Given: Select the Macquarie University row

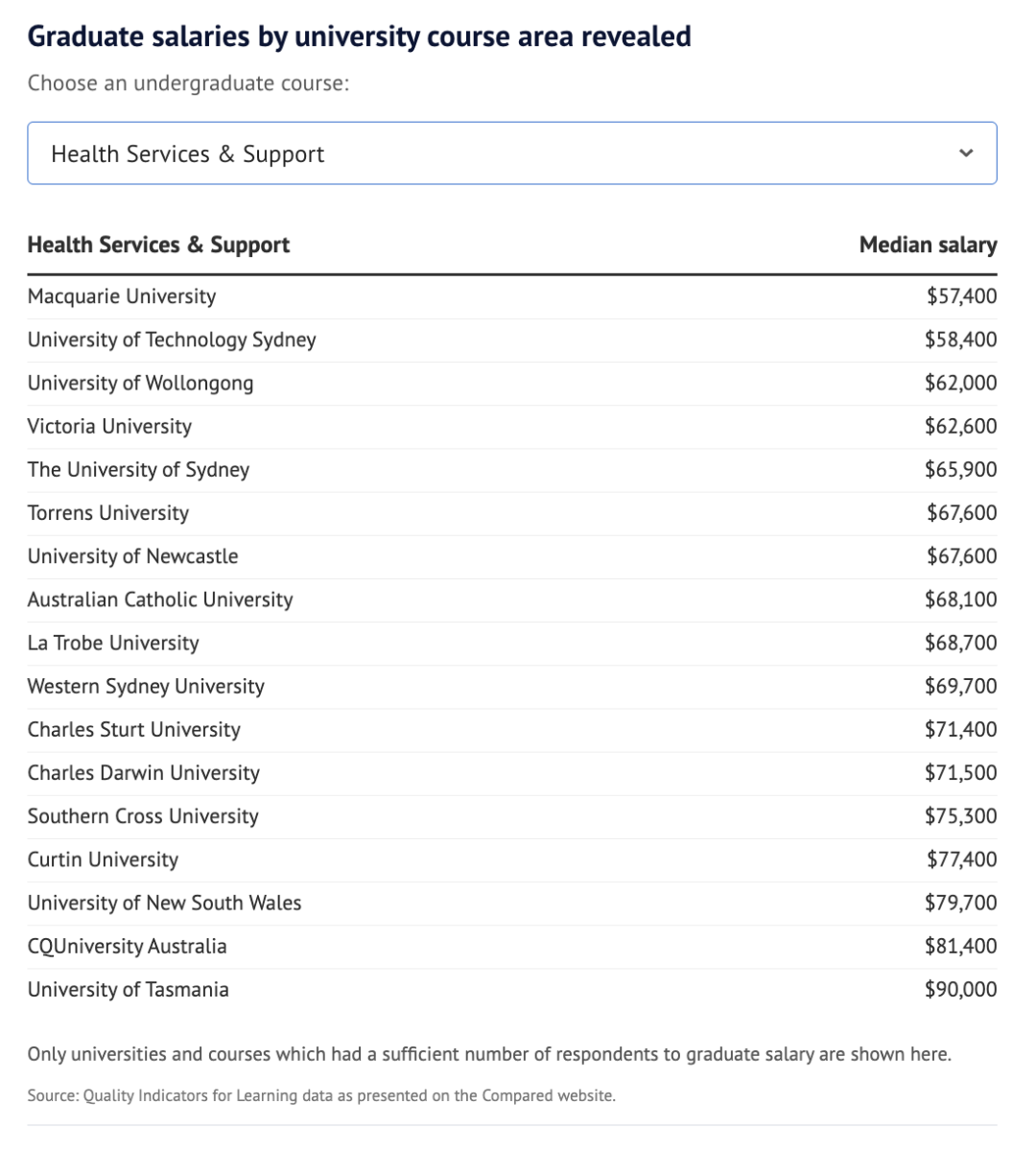Looking at the screenshot, I should (x=122, y=296).
